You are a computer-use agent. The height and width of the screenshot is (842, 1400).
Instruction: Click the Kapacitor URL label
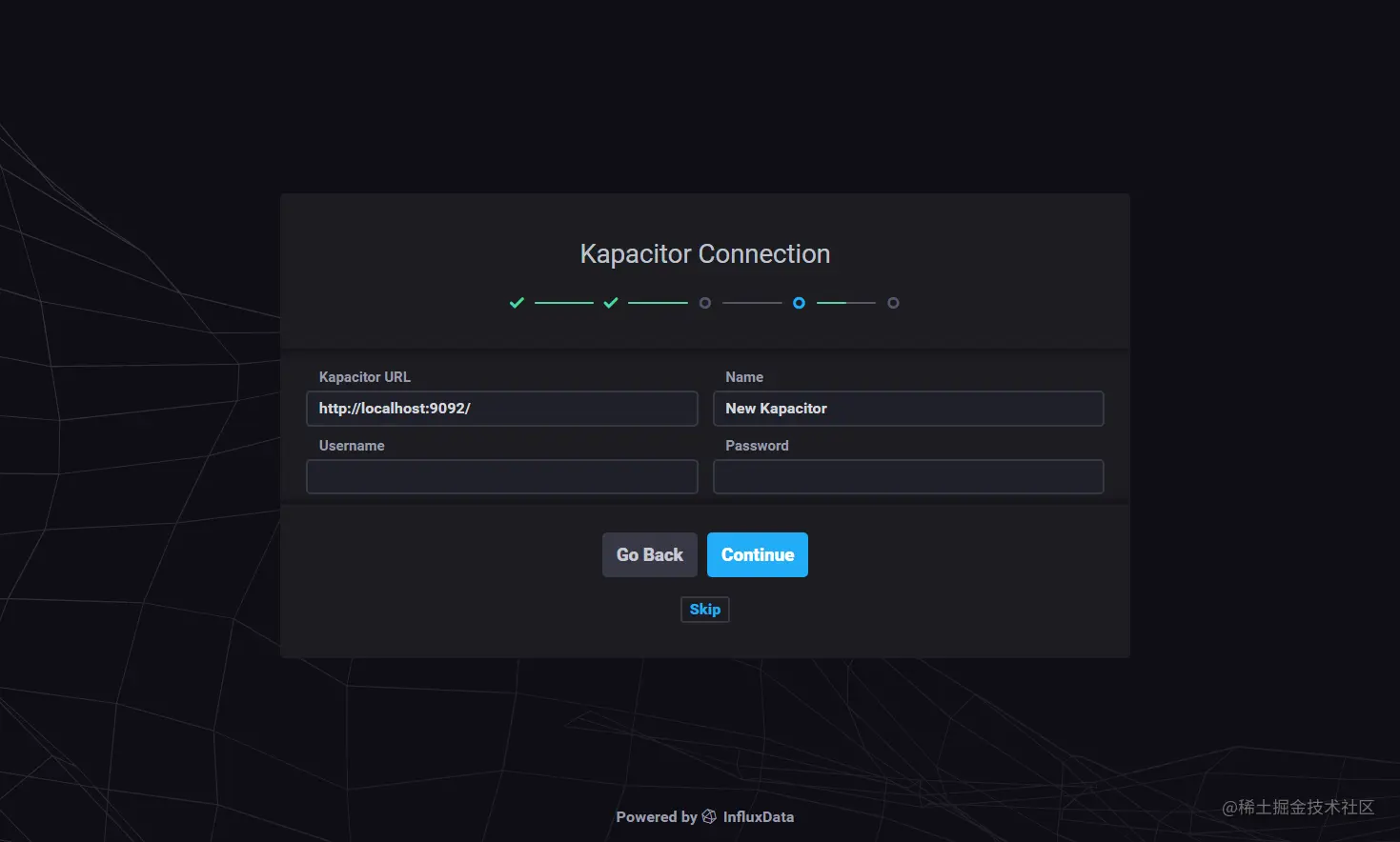[x=365, y=377]
